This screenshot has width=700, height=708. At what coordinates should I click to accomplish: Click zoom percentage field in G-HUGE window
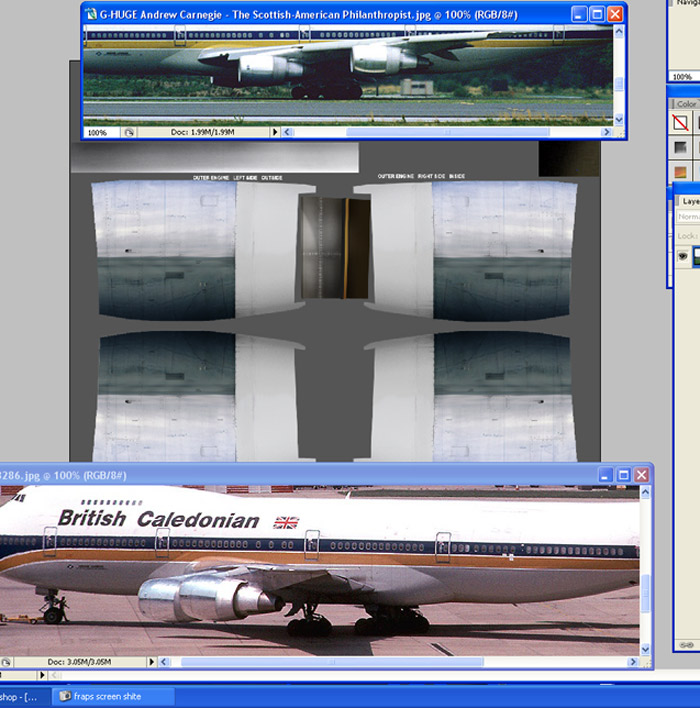pos(98,132)
